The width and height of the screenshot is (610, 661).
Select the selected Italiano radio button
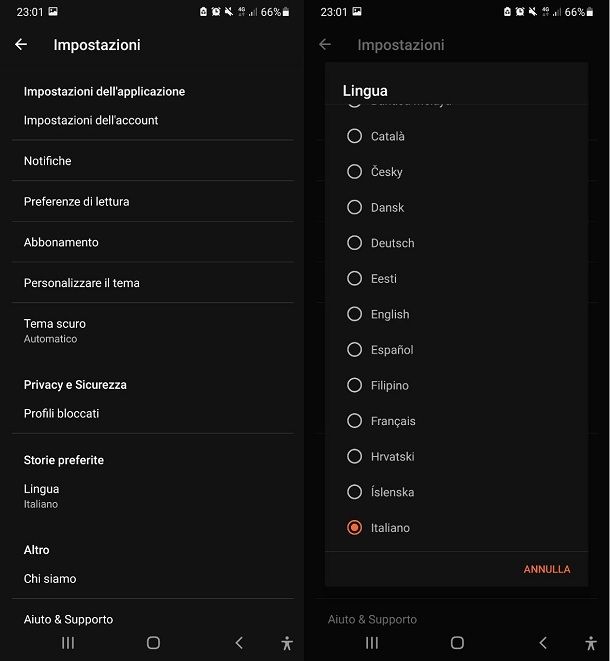pyautogui.click(x=355, y=527)
